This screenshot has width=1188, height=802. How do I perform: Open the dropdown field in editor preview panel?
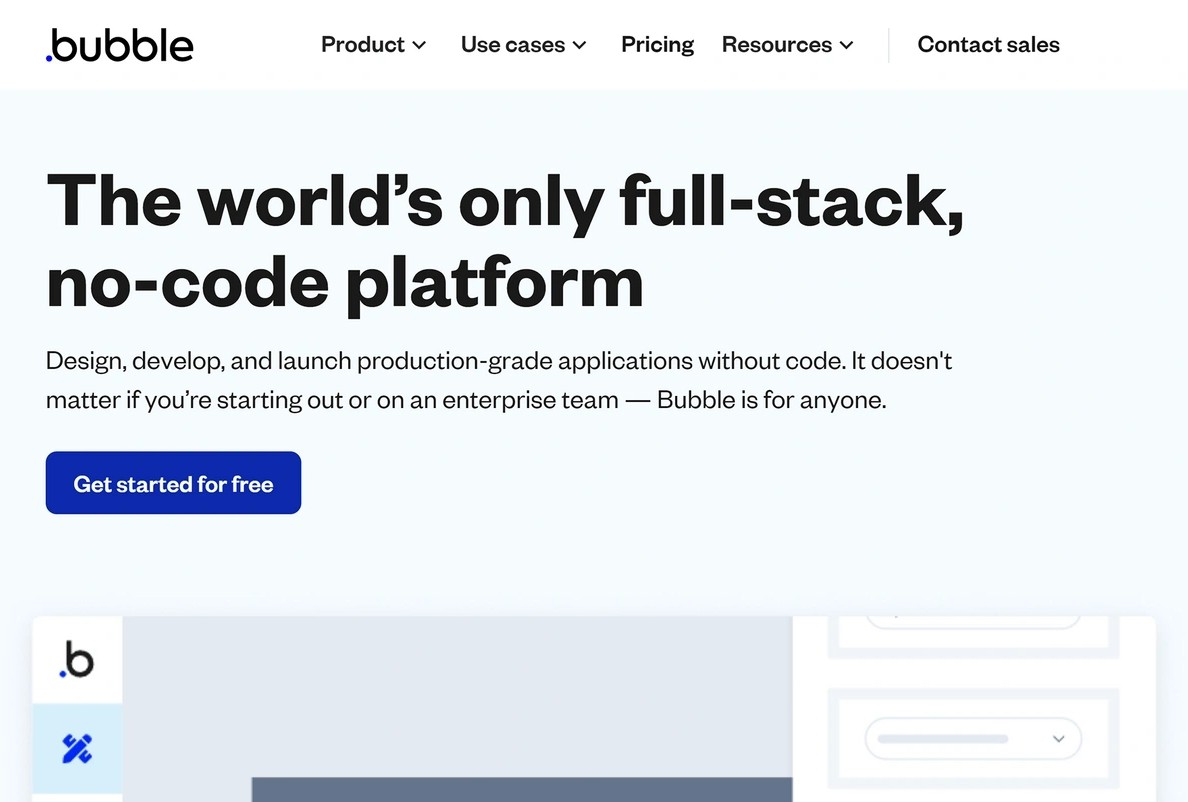973,738
